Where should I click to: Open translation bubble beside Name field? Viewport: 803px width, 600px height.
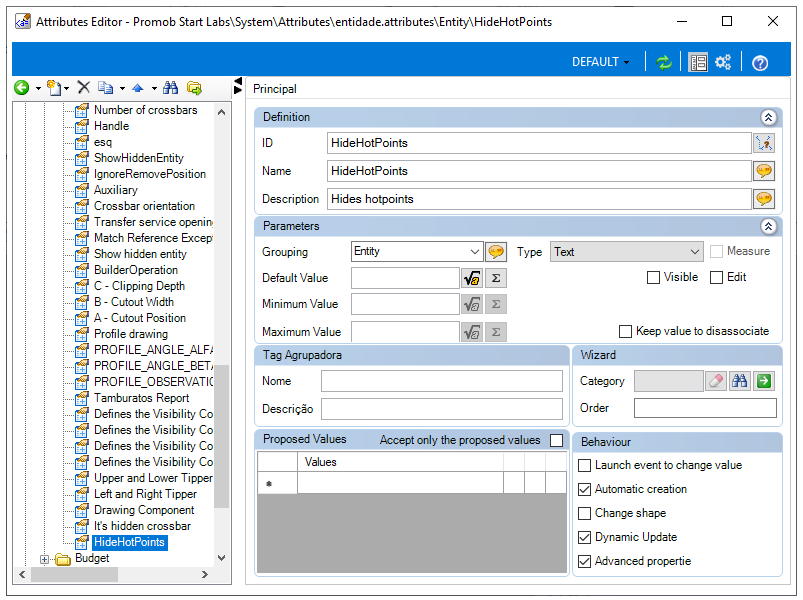pos(764,171)
